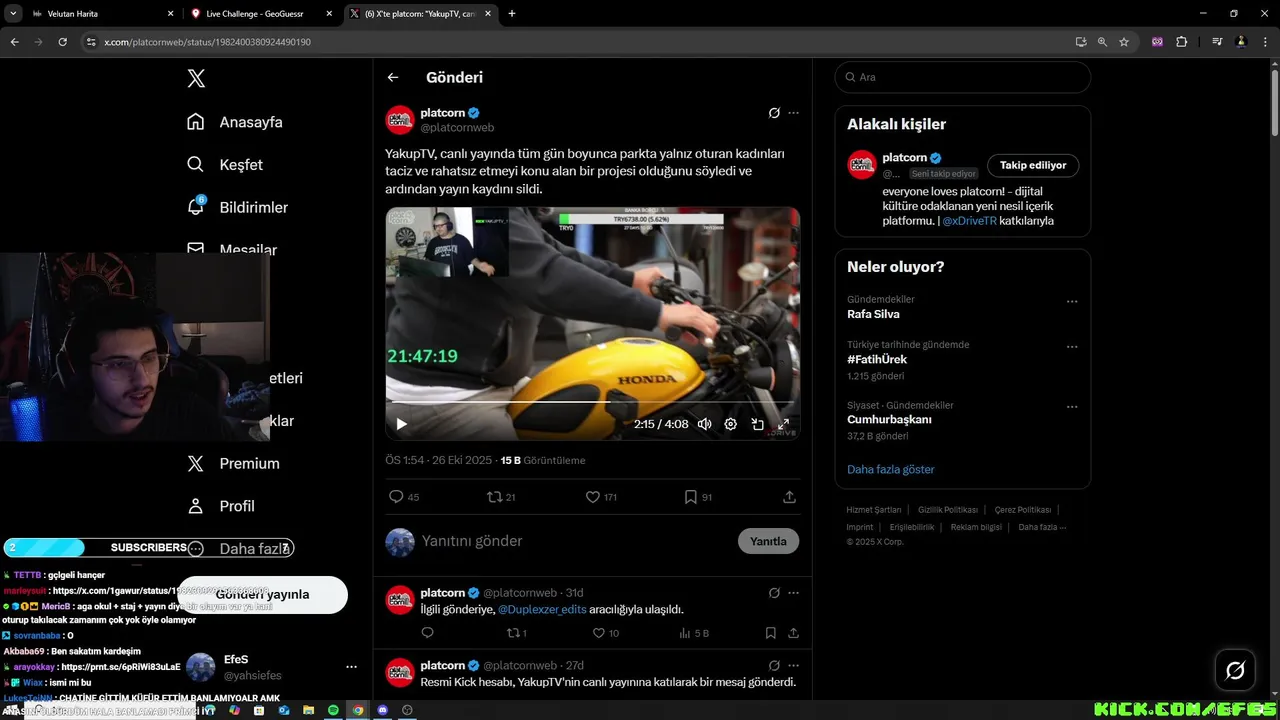Screen dimensions: 1280x720
Task: Open #FatihÜrek trend options menu
Action: coord(1072,347)
